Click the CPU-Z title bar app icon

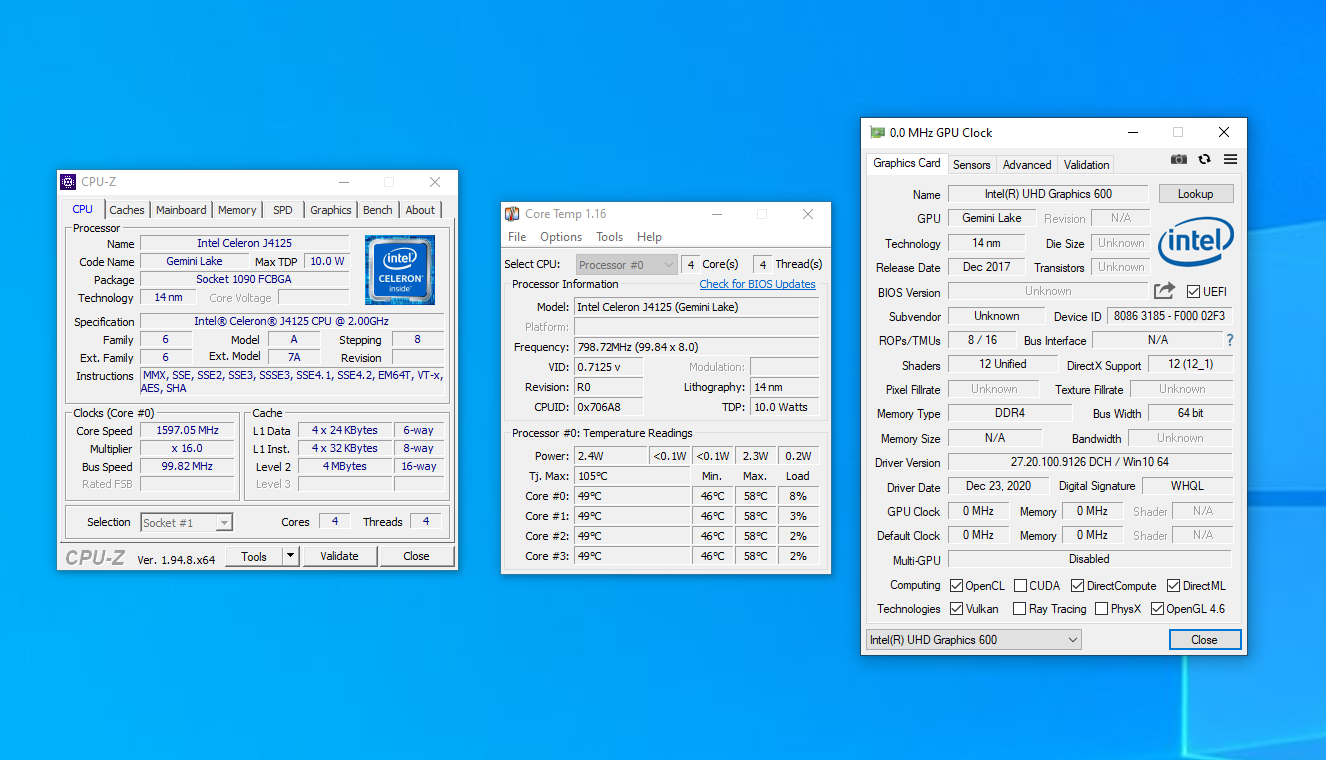pos(68,182)
